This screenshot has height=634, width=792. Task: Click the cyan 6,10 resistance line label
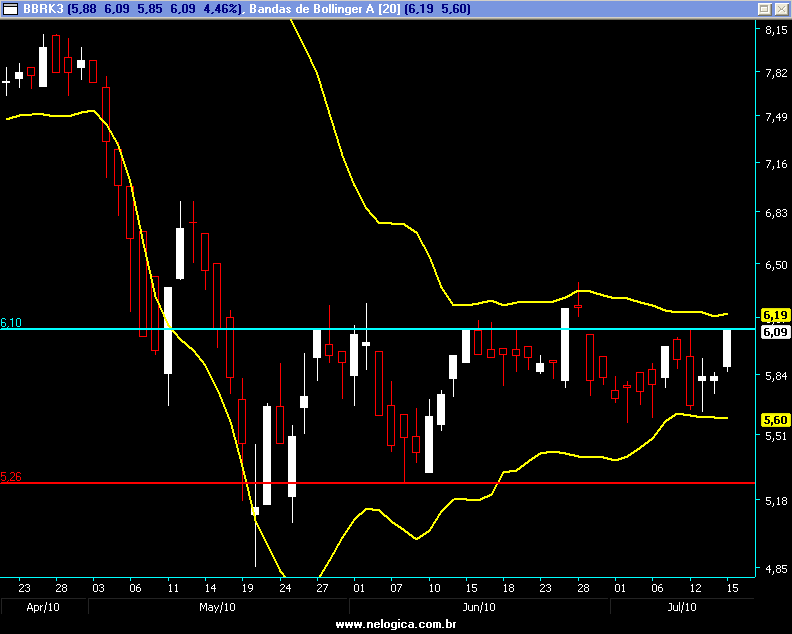(11, 323)
